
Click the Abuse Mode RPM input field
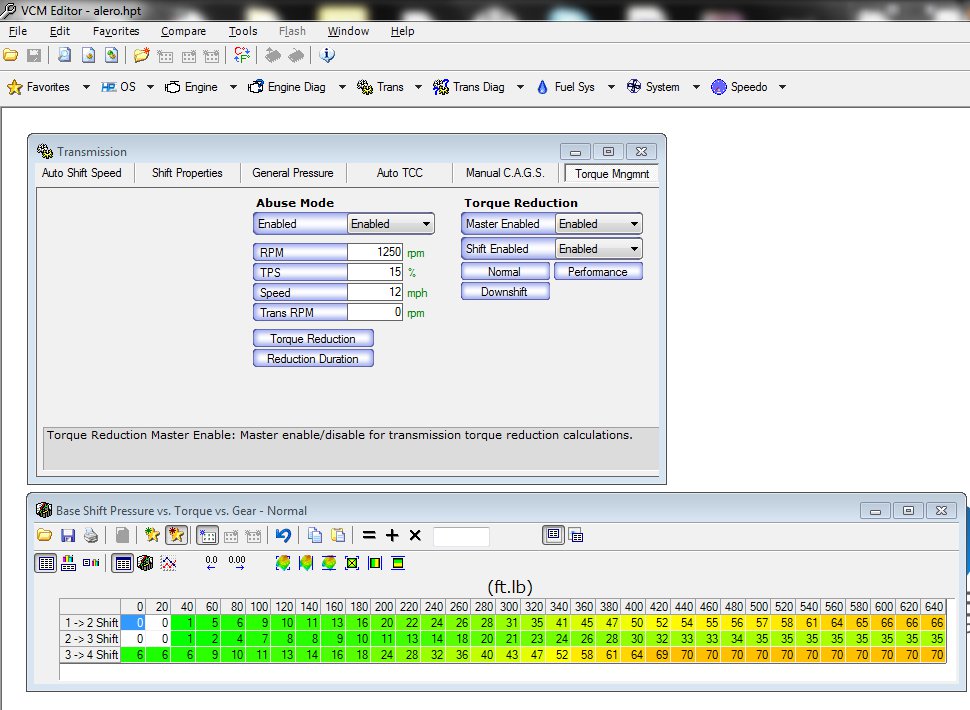(x=375, y=253)
